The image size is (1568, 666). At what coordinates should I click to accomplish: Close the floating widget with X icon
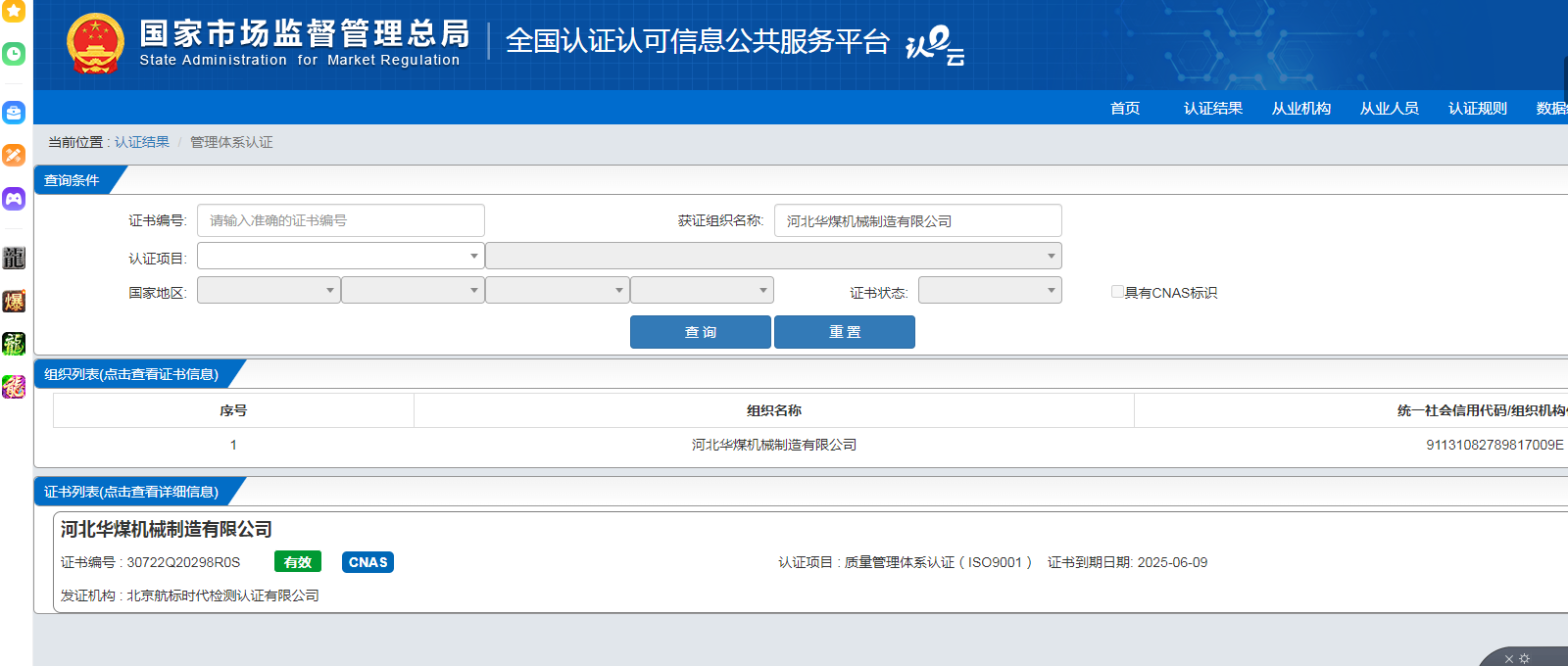pyautogui.click(x=1509, y=659)
